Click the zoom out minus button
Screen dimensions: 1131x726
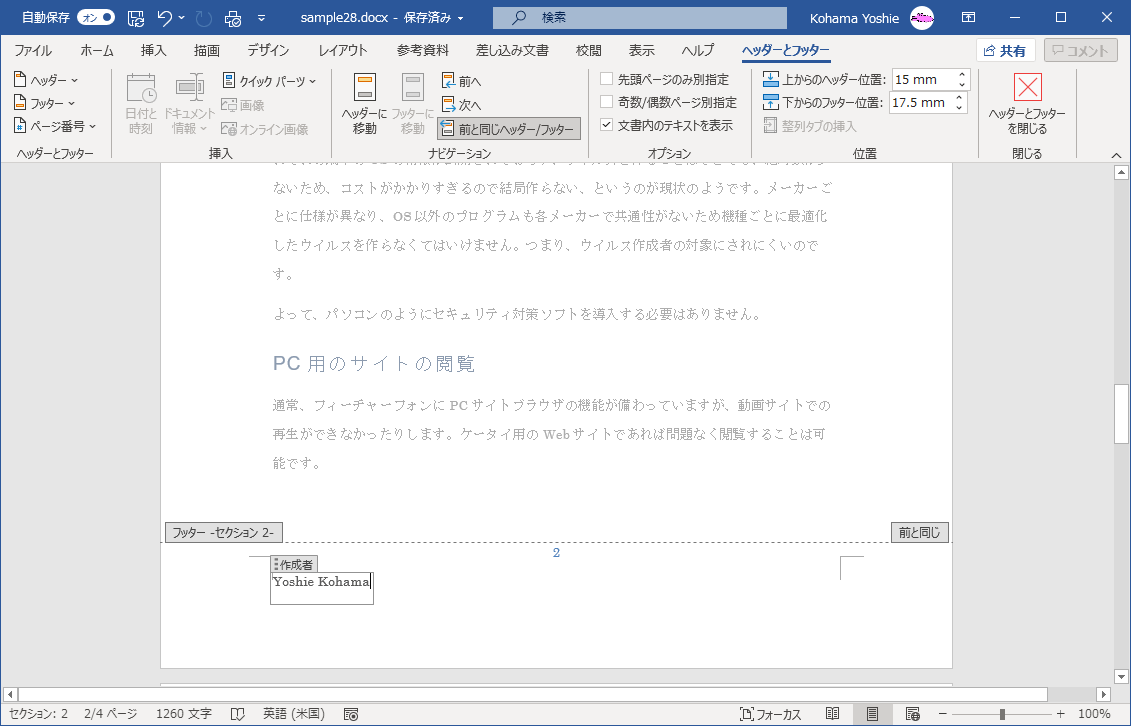click(x=943, y=714)
